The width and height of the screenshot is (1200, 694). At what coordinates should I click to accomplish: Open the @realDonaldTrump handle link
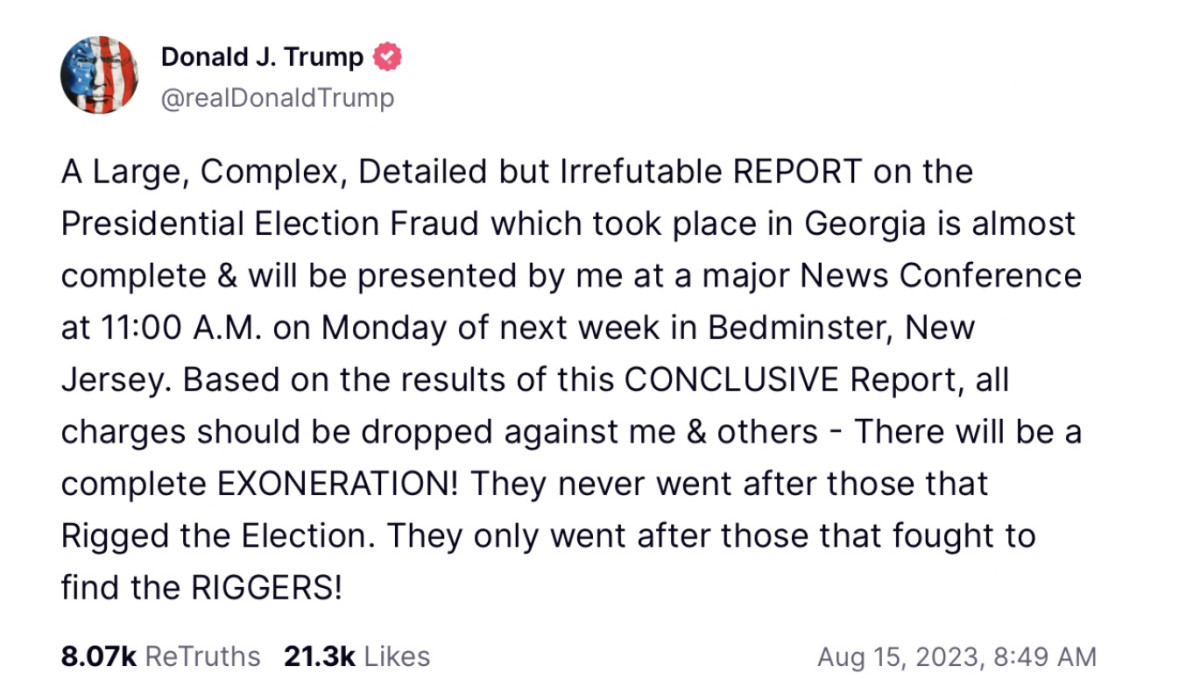pos(277,97)
